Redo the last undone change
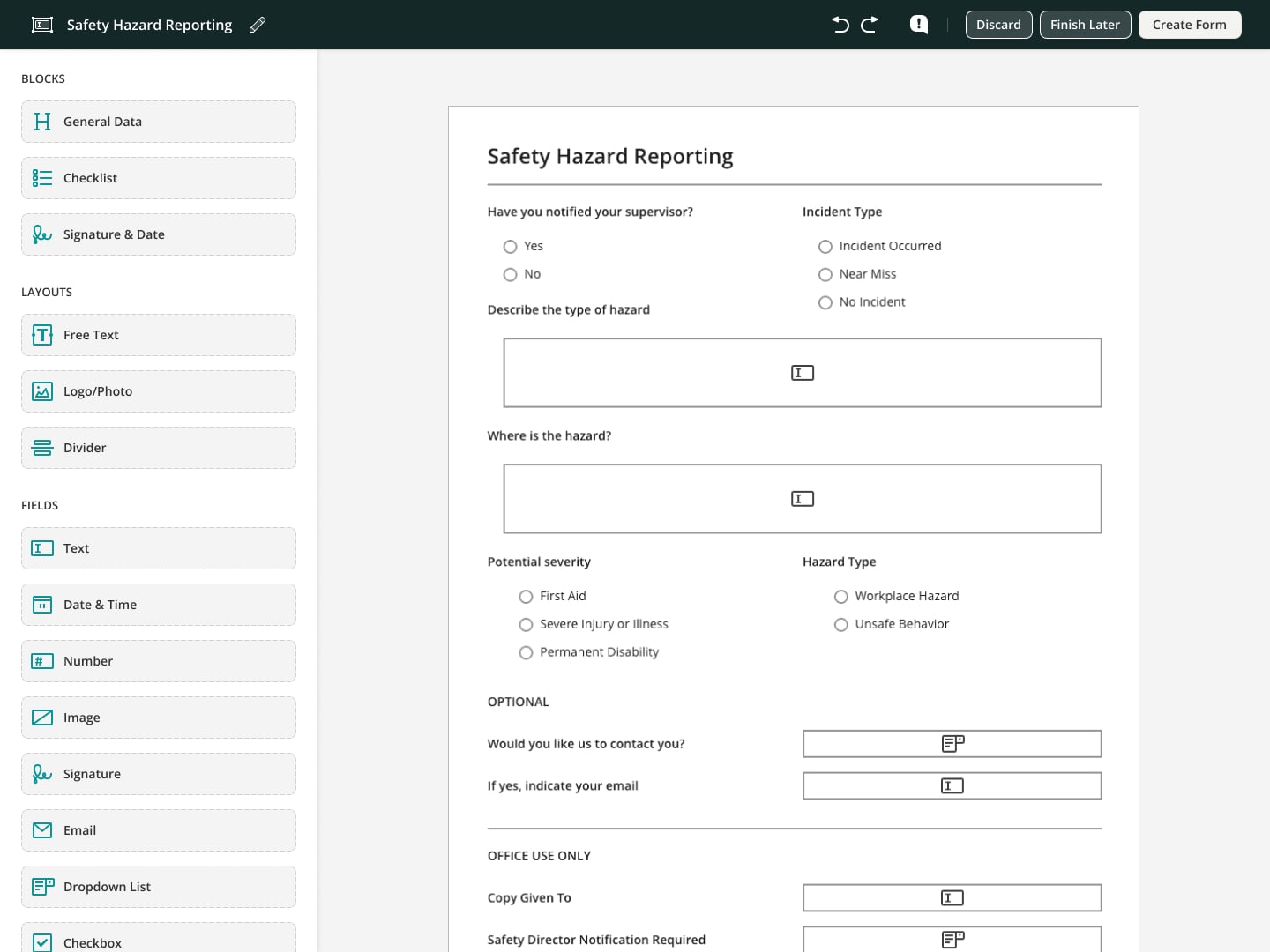Viewport: 1270px width, 952px height. [x=870, y=25]
